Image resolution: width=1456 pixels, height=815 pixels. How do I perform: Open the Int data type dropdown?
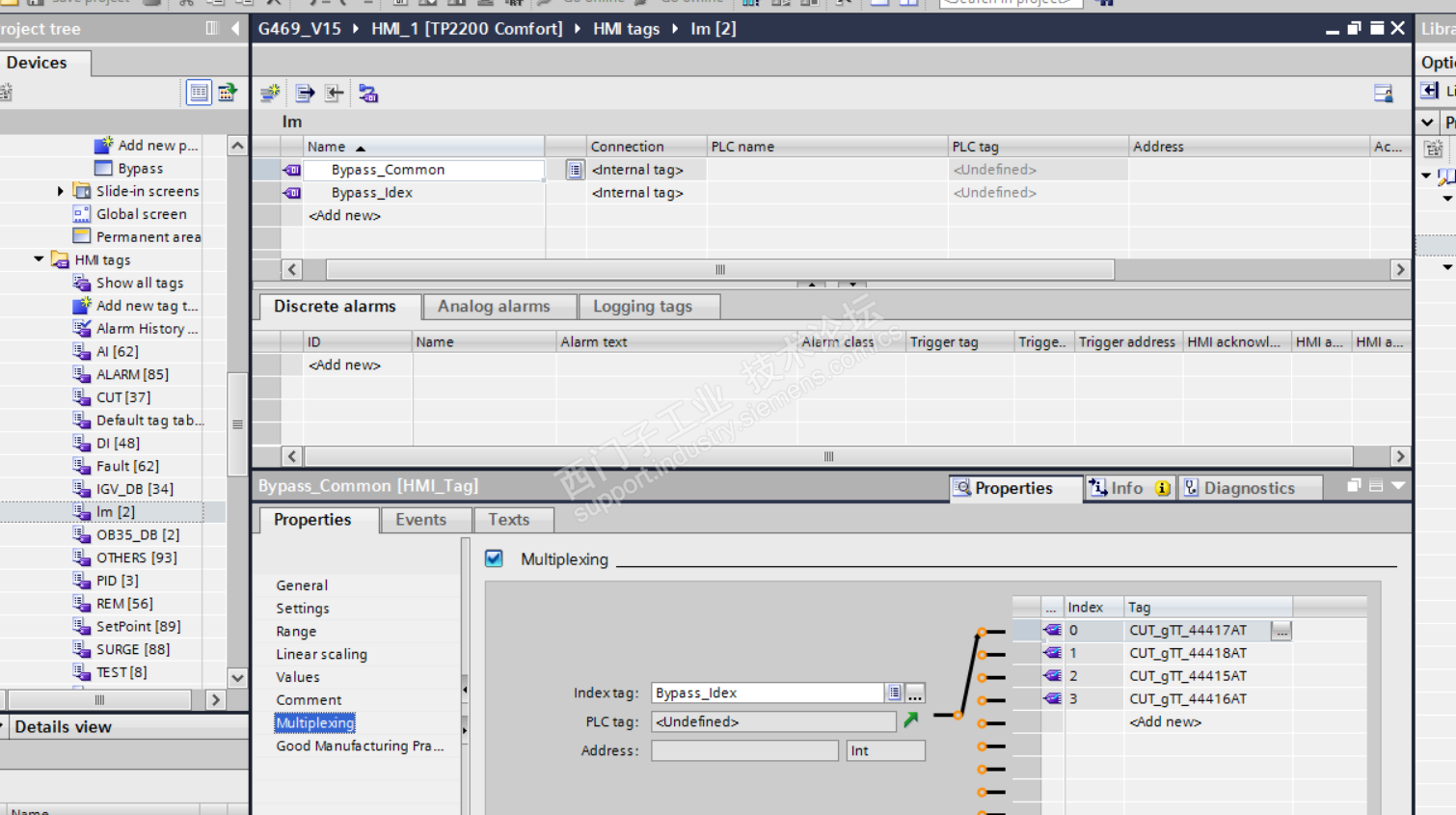tap(885, 750)
